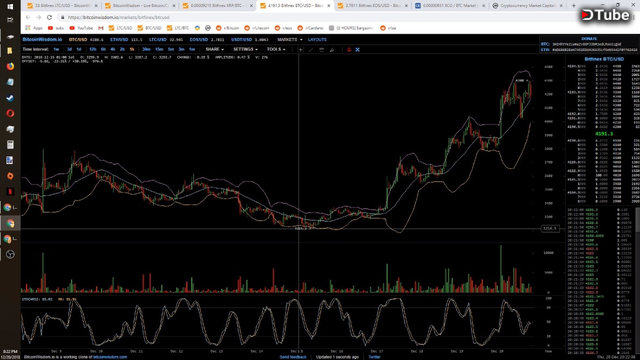
Task: Open the Opera icon on taskbar
Action: [10, 113]
